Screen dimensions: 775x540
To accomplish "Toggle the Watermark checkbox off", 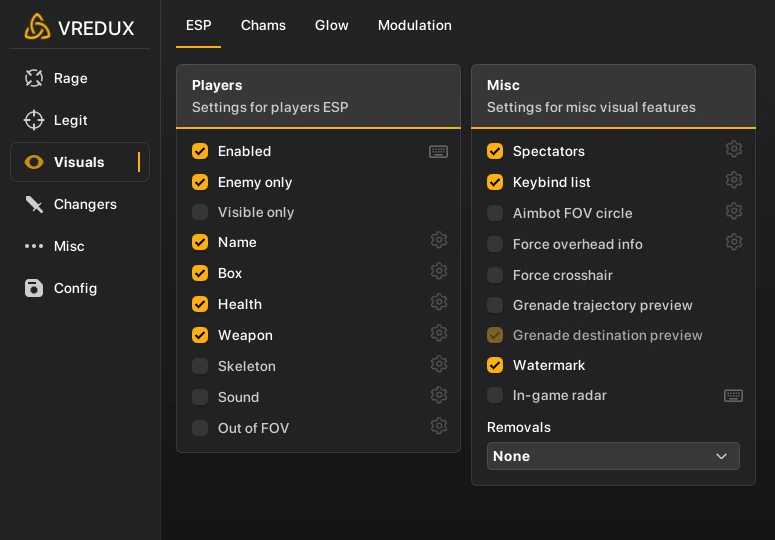I will tap(495, 365).
